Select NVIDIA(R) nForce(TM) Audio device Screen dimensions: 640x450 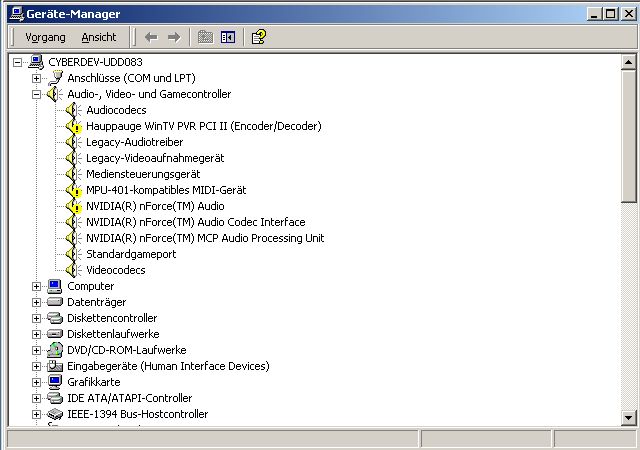pyautogui.click(x=155, y=206)
